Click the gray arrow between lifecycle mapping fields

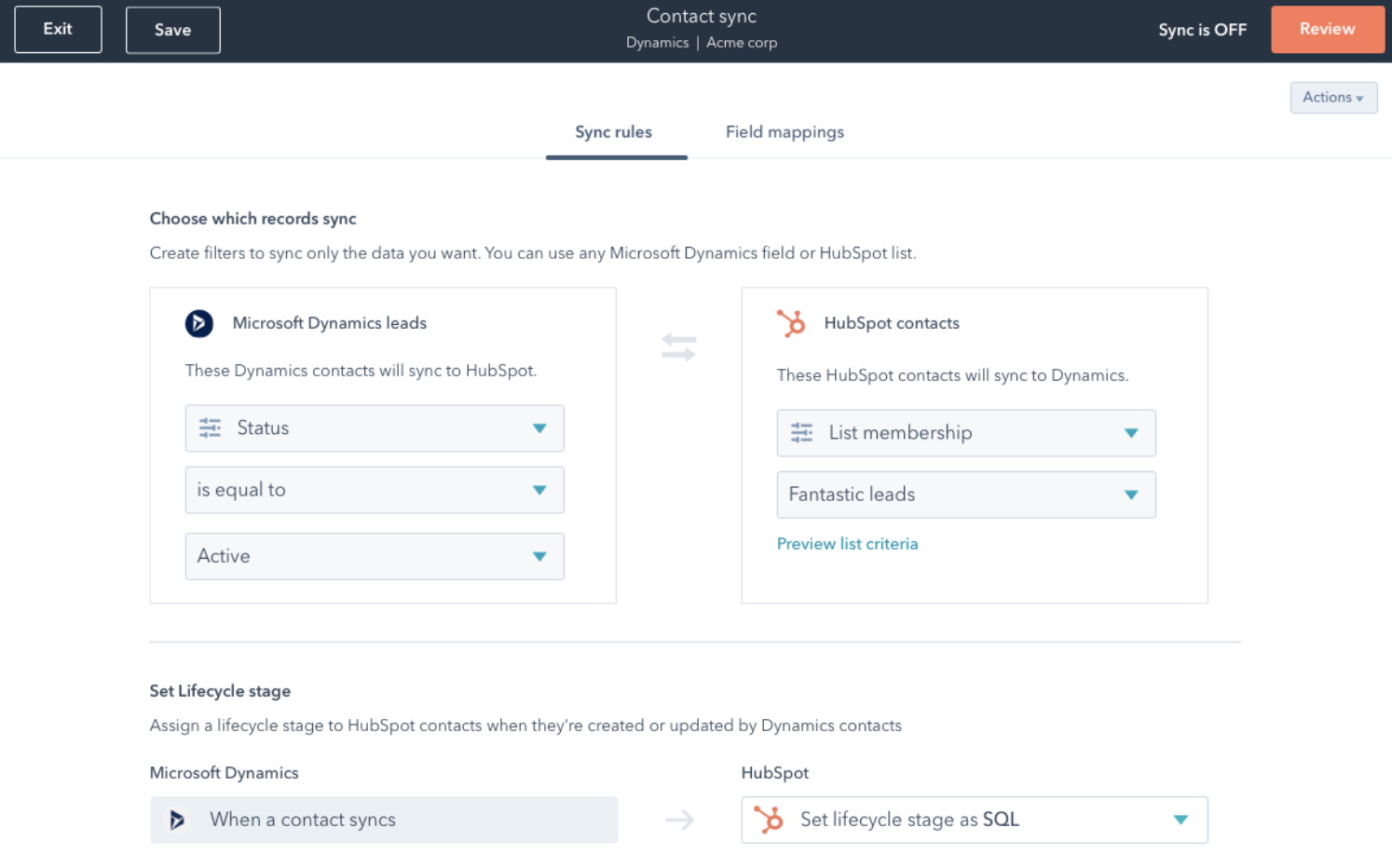pyautogui.click(x=679, y=820)
